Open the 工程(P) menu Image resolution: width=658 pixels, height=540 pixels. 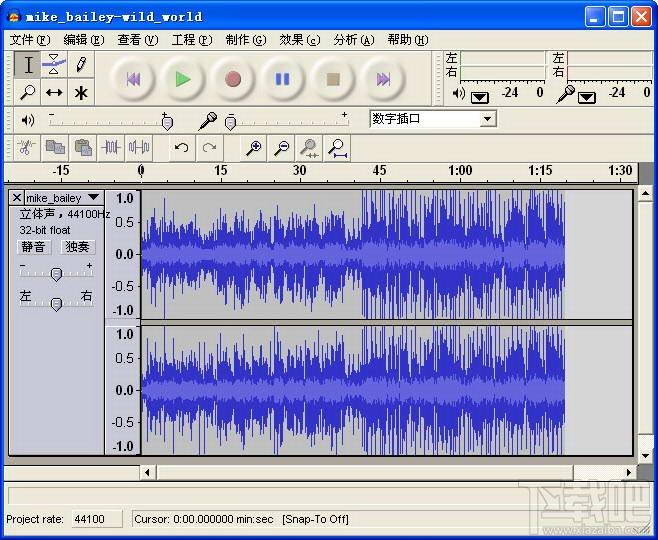point(192,40)
